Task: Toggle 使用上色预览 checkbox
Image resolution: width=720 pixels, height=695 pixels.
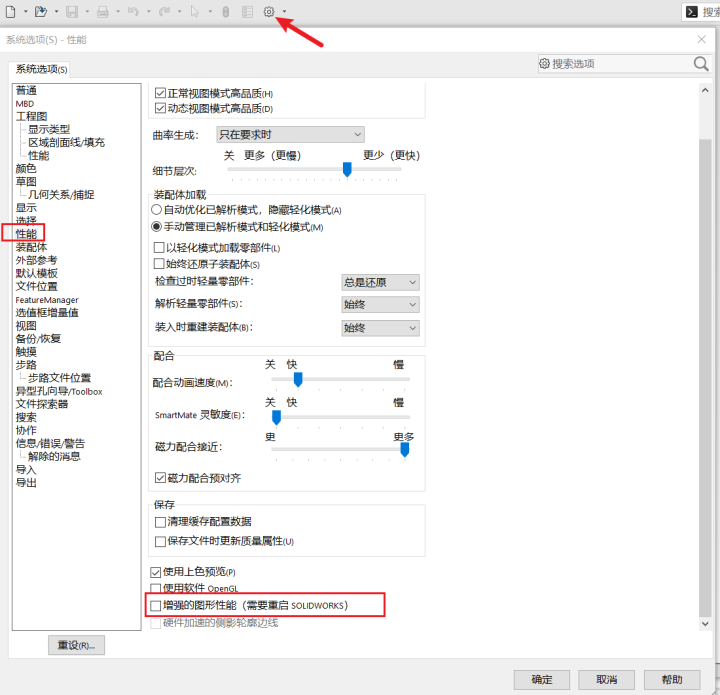Action: [x=156, y=572]
